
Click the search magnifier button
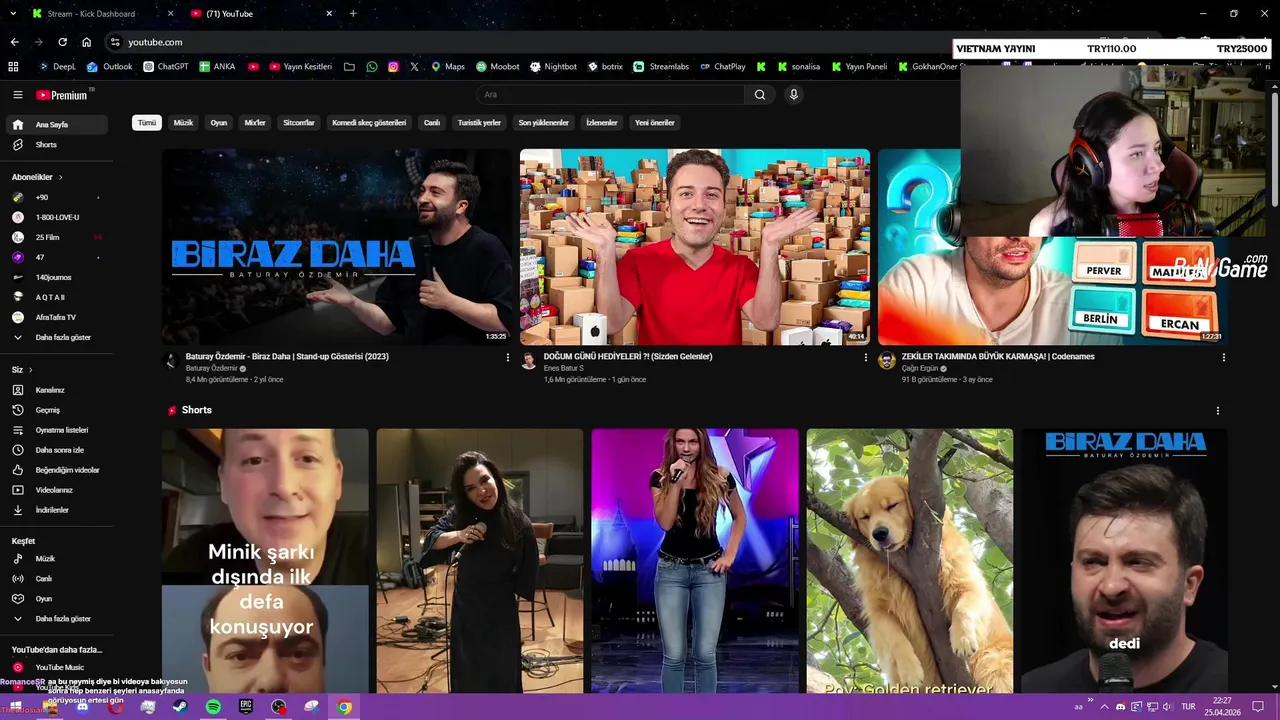760,95
